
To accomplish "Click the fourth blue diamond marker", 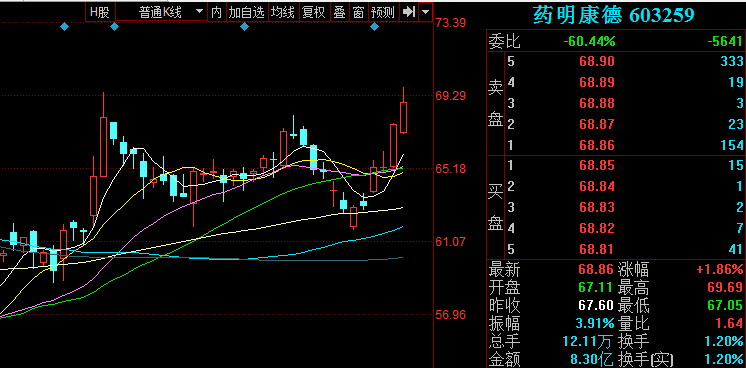I will [x=374, y=27].
